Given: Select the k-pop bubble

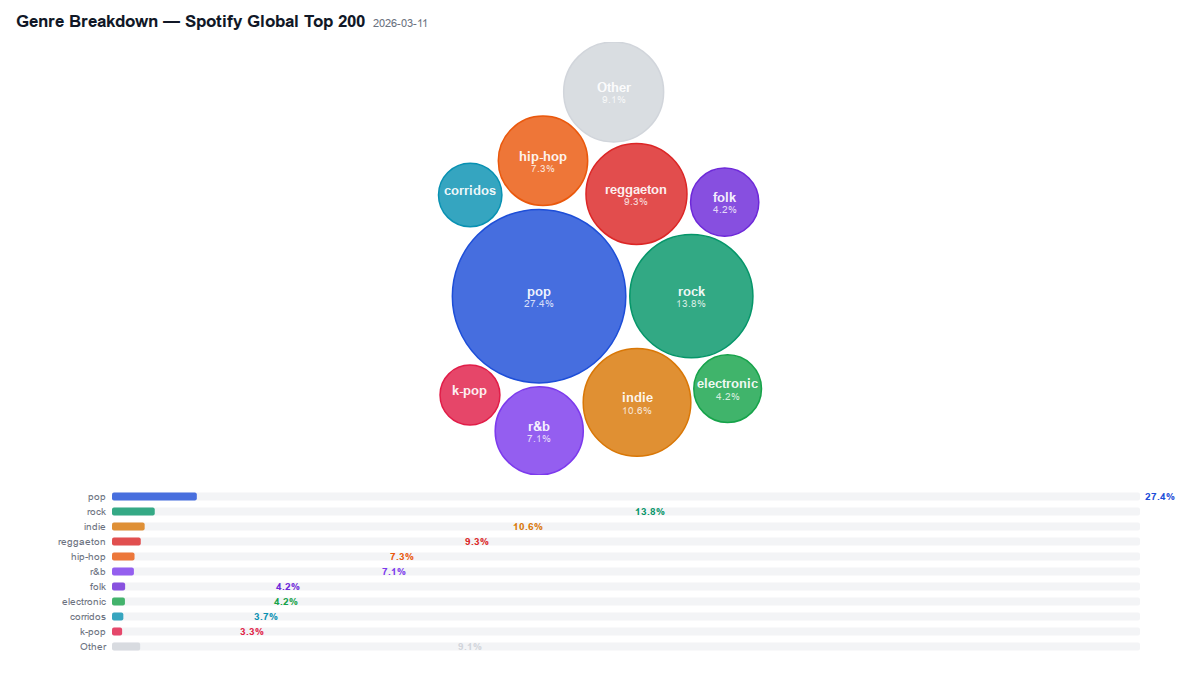Looking at the screenshot, I should pyautogui.click(x=470, y=394).
